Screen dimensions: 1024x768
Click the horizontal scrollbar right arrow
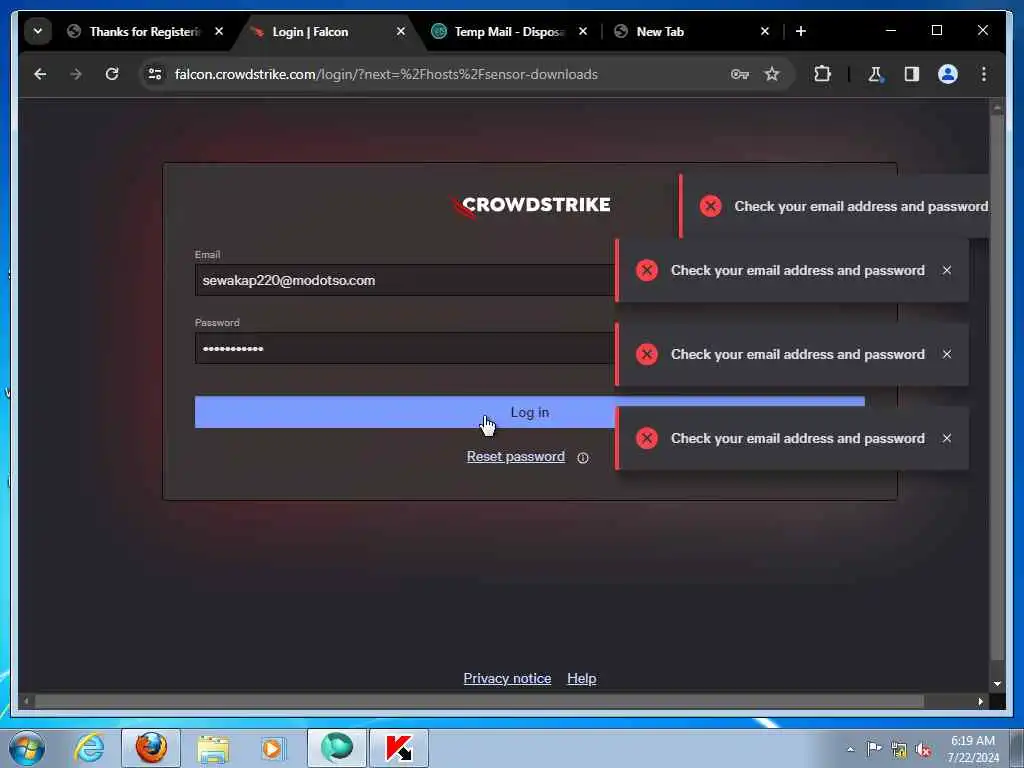[980, 701]
